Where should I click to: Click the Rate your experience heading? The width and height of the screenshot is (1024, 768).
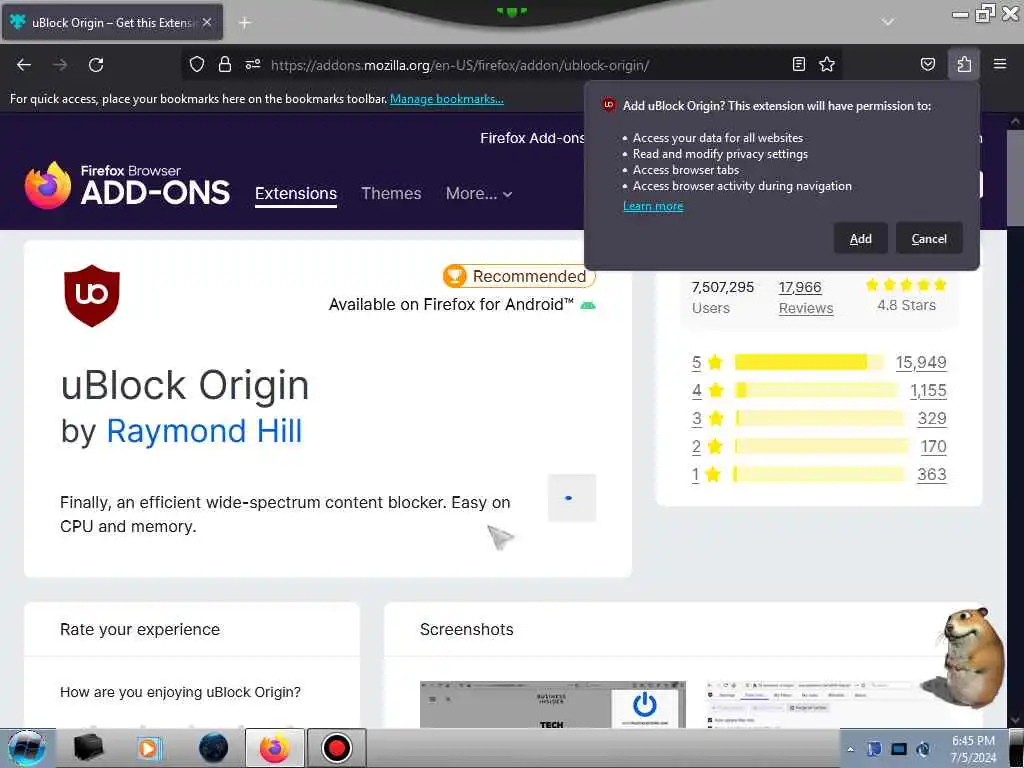click(140, 630)
